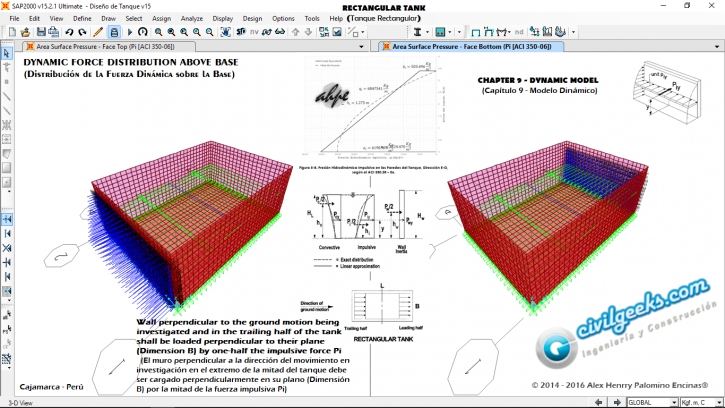
Task: Open left window tab list dropdown
Action: 362,47
